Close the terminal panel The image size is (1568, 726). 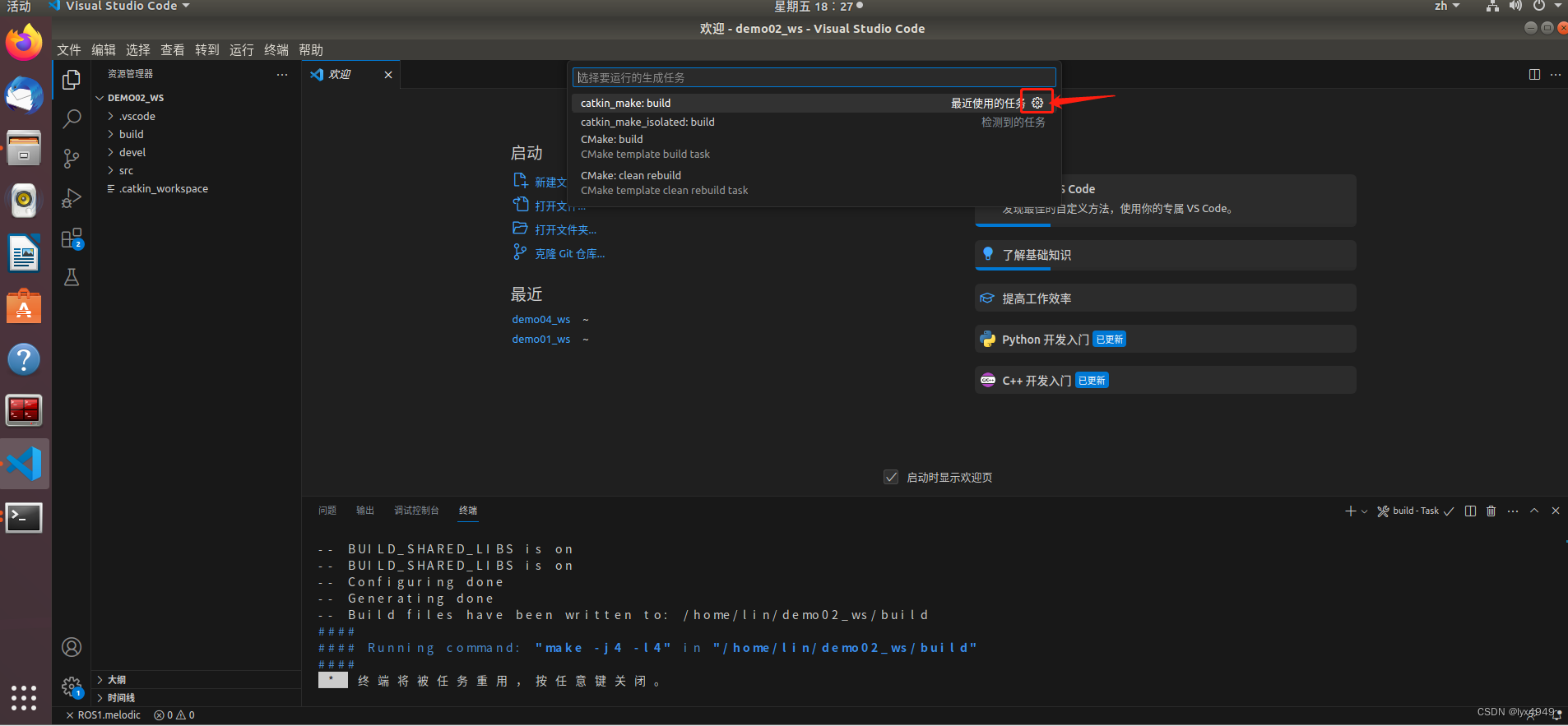(x=1556, y=511)
